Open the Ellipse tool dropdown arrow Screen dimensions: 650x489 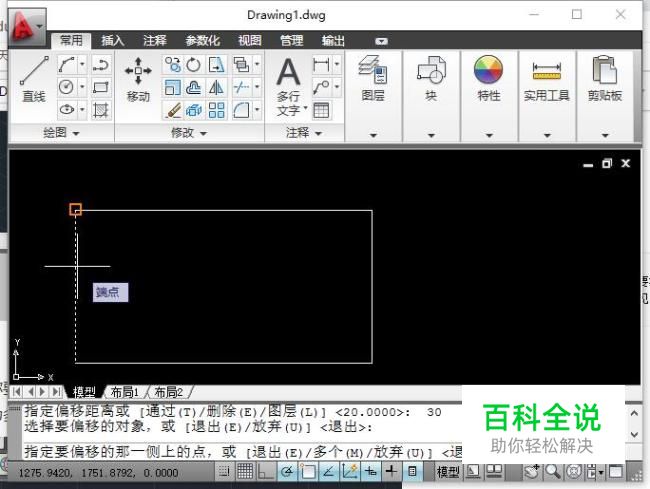(x=82, y=110)
